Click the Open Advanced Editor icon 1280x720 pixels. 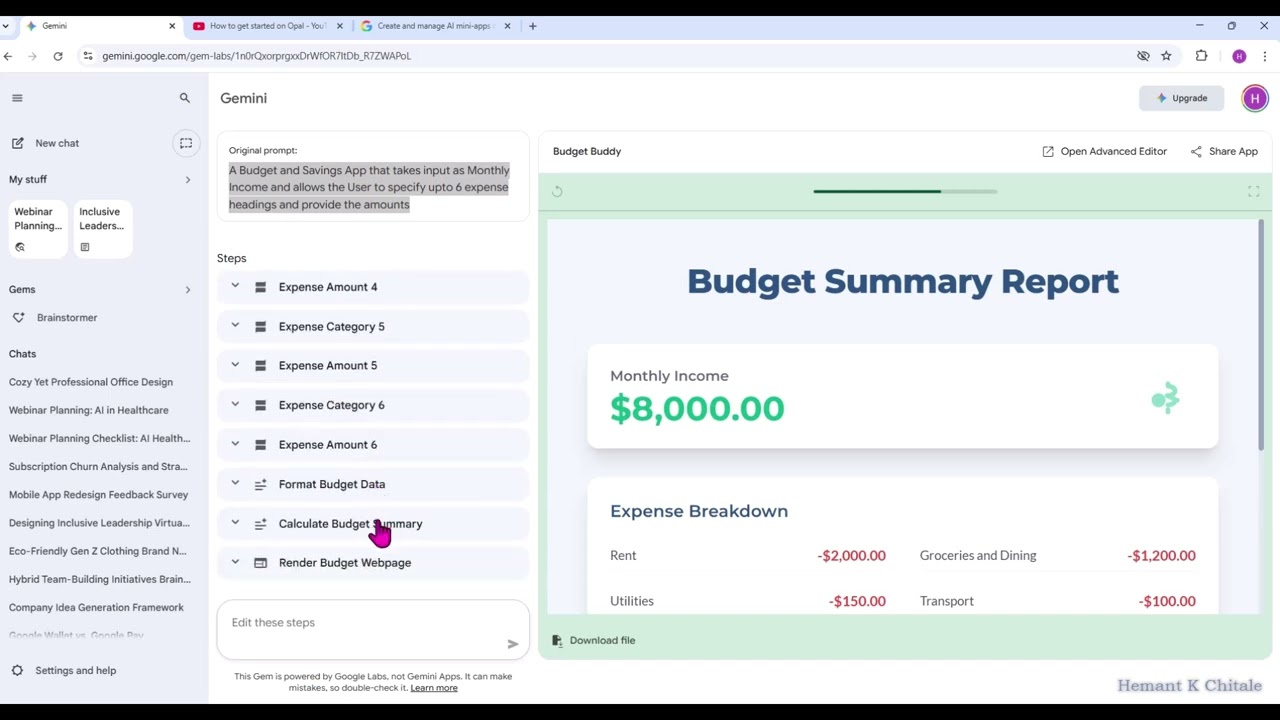click(x=1048, y=152)
